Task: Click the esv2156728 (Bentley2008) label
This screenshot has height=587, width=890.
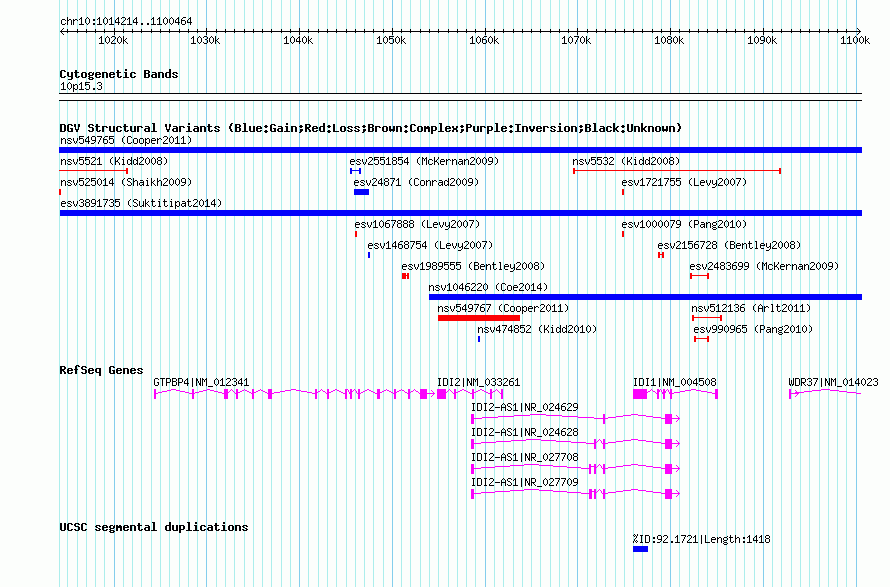Action: [x=729, y=245]
